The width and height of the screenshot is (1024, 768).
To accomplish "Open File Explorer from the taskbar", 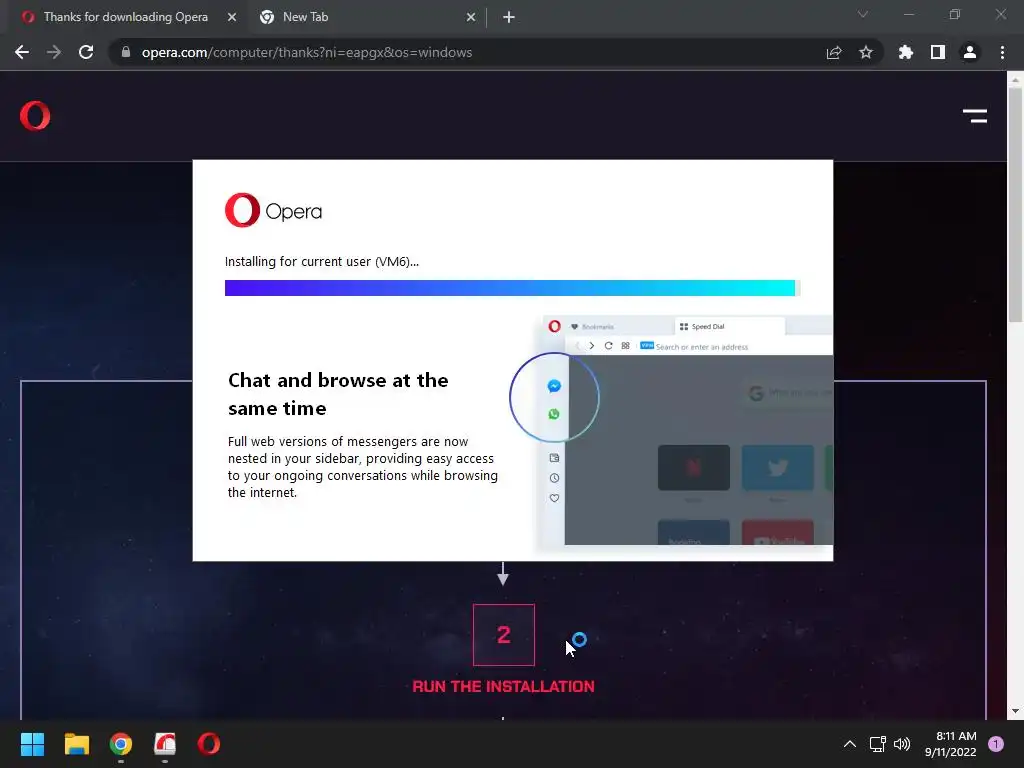I will pyautogui.click(x=76, y=744).
